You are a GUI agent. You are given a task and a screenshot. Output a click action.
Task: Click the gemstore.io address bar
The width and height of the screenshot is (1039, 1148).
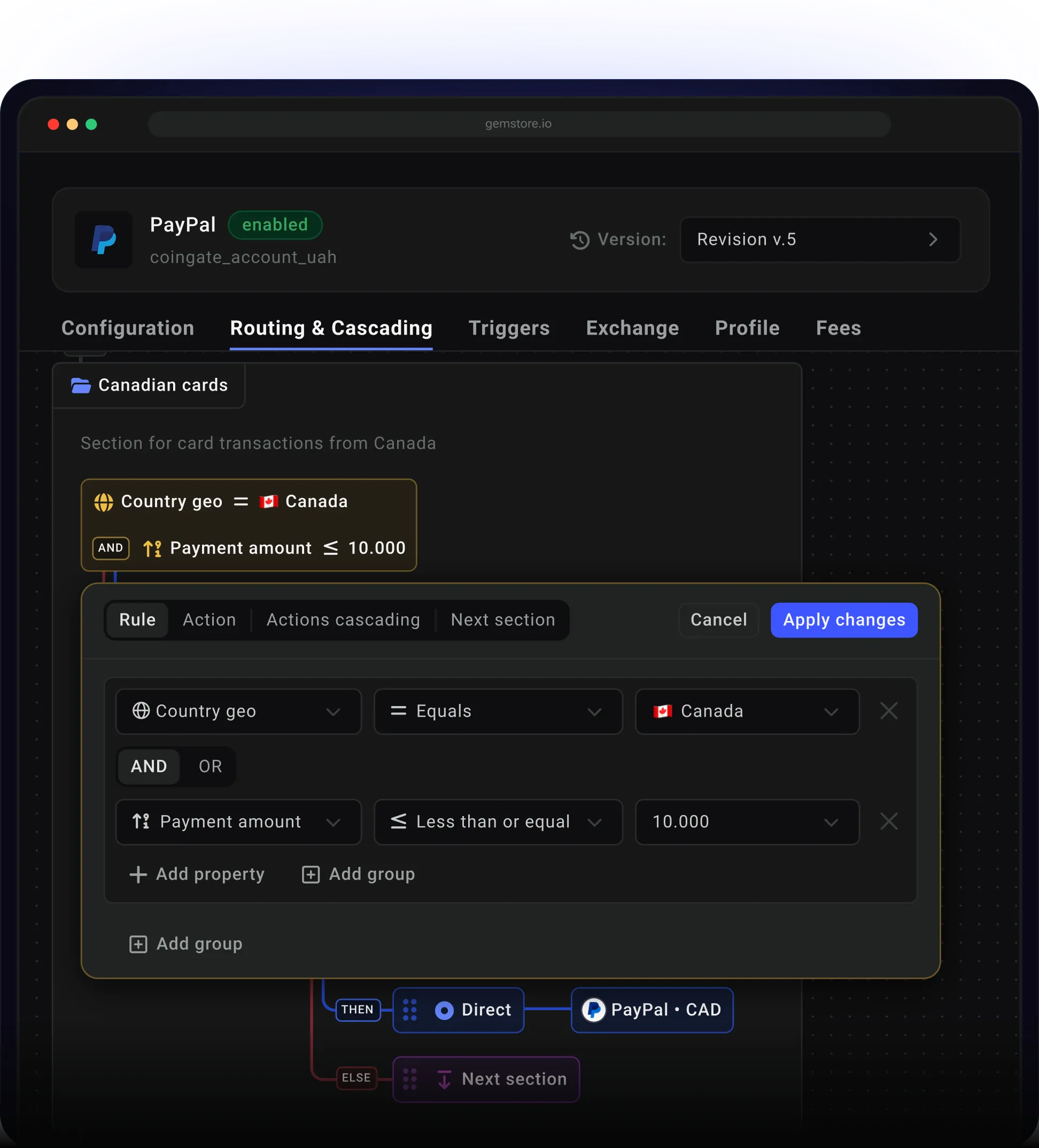pos(519,123)
